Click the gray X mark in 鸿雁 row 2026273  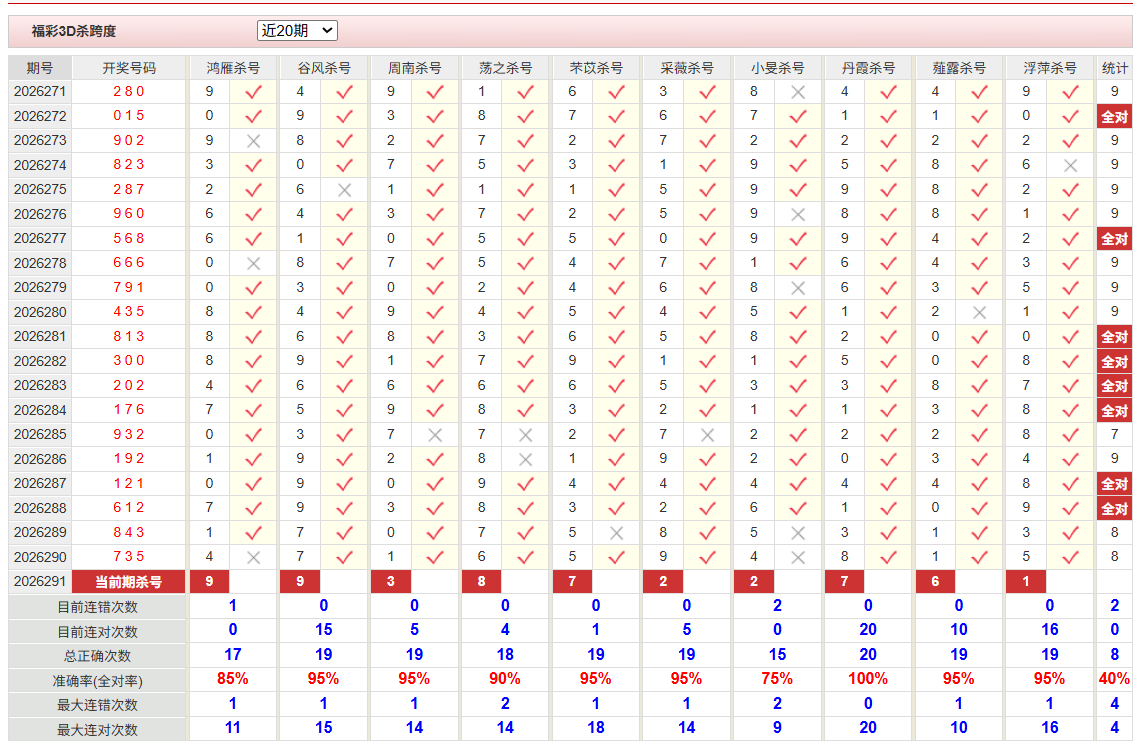tap(253, 141)
